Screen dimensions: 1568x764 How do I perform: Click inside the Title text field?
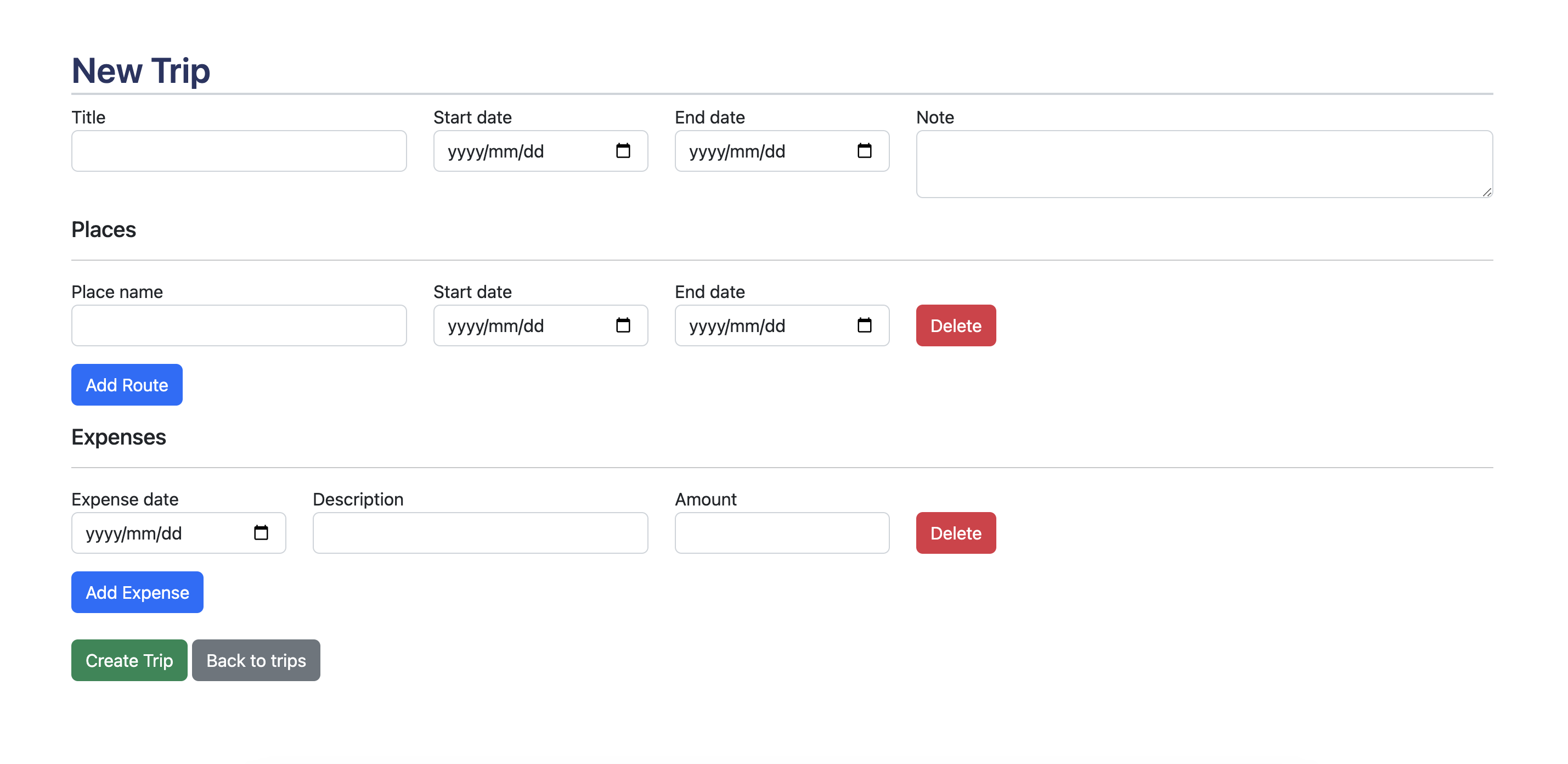239,150
